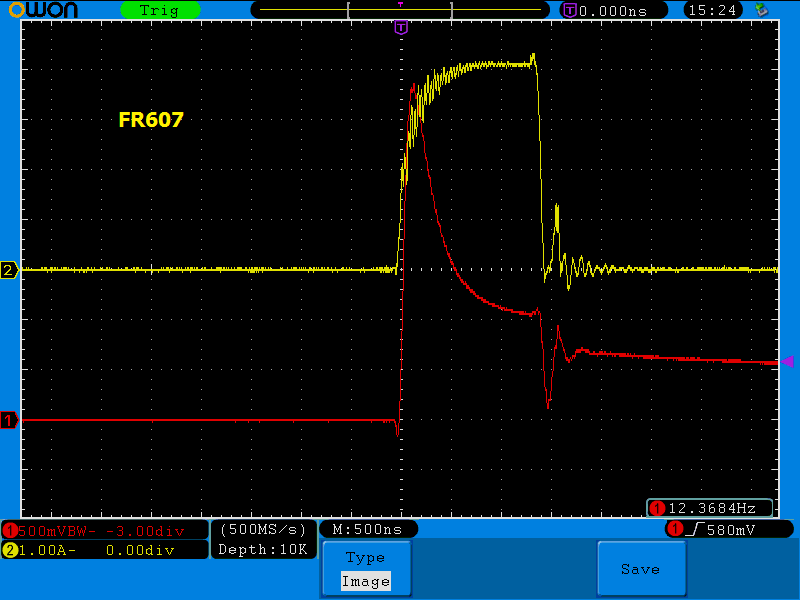Viewport: 800px width, 600px height.
Task: Click the horizontal trigger position T marker
Action: click(401, 27)
